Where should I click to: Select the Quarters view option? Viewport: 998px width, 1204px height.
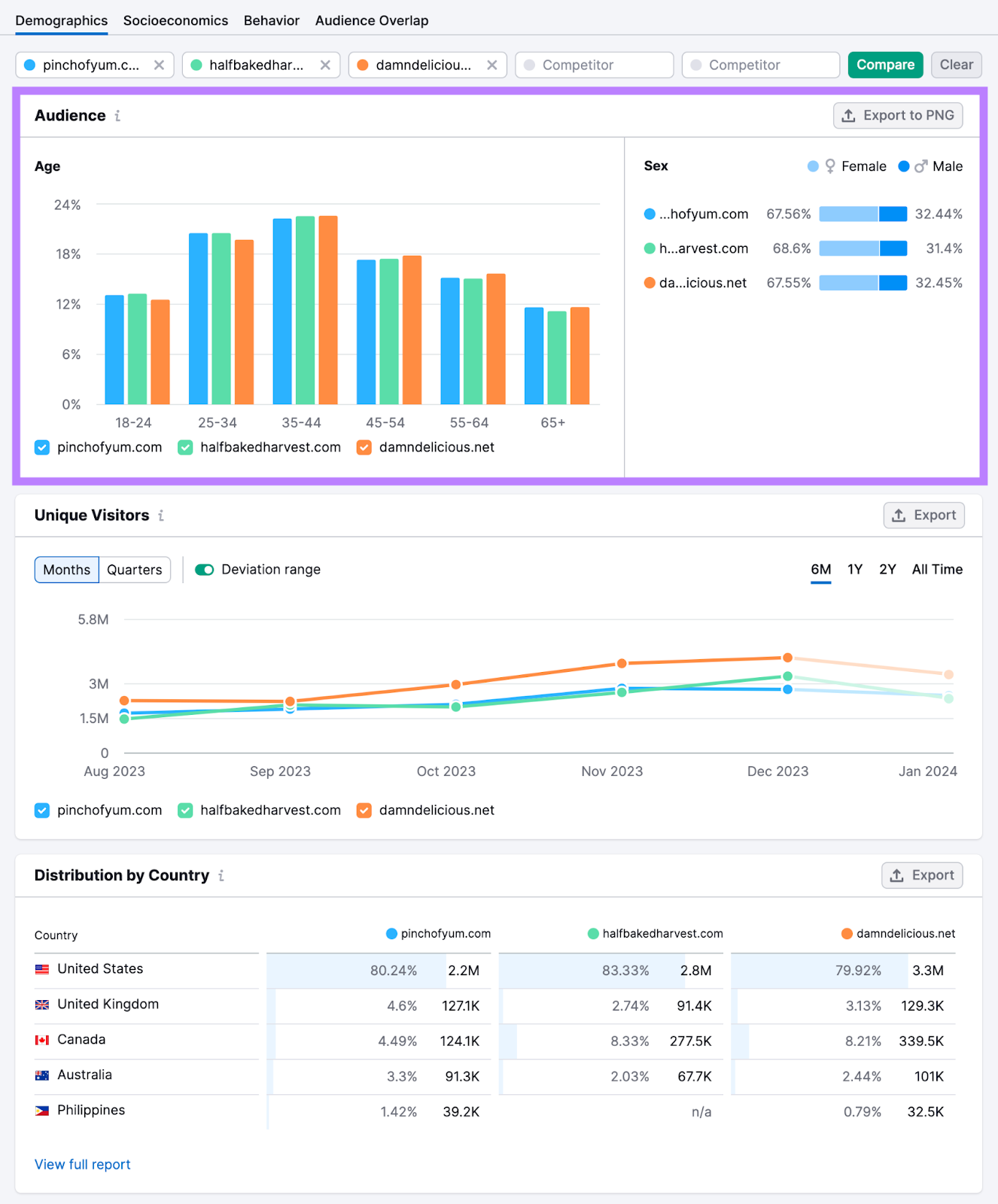point(134,570)
